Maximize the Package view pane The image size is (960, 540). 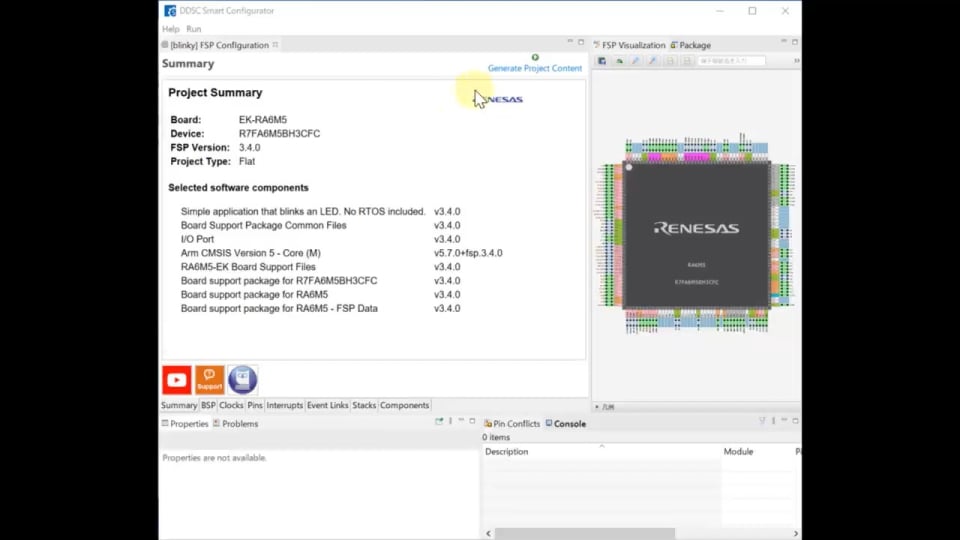tap(795, 42)
